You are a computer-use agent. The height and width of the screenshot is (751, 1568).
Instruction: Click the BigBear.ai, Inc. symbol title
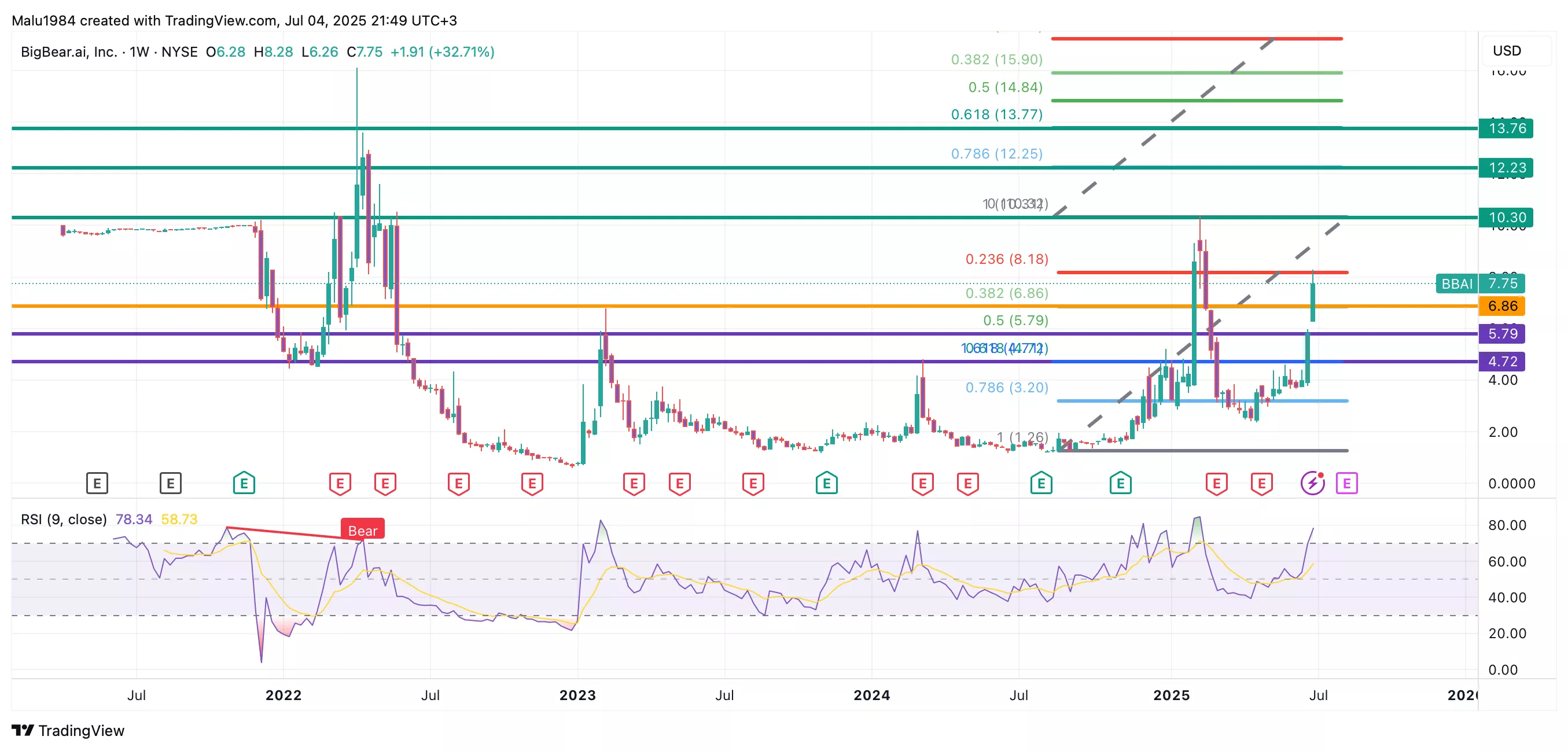(68, 51)
